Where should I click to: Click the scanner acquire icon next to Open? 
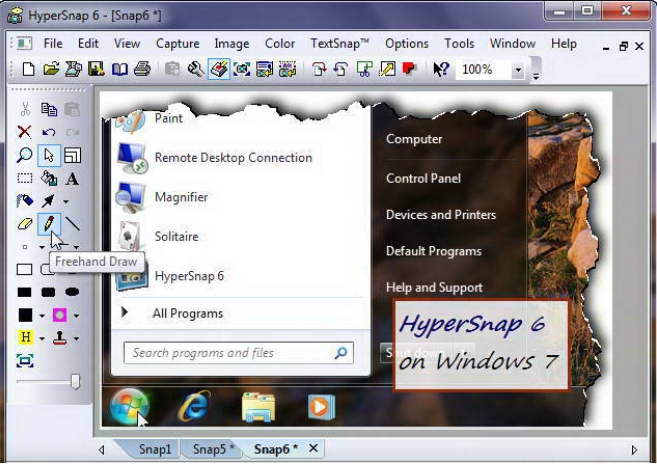[73, 69]
